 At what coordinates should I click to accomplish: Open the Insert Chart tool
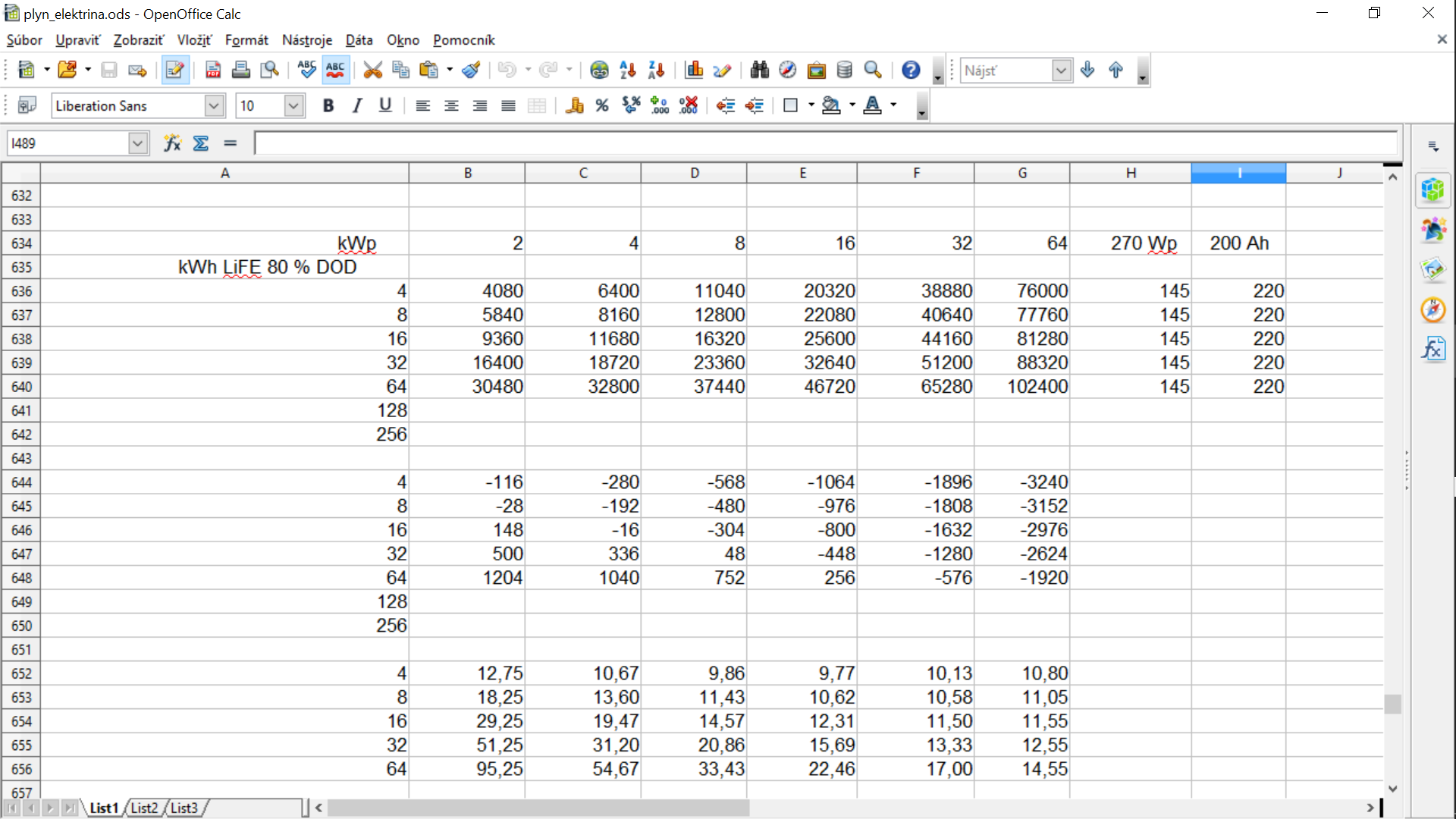tap(694, 71)
